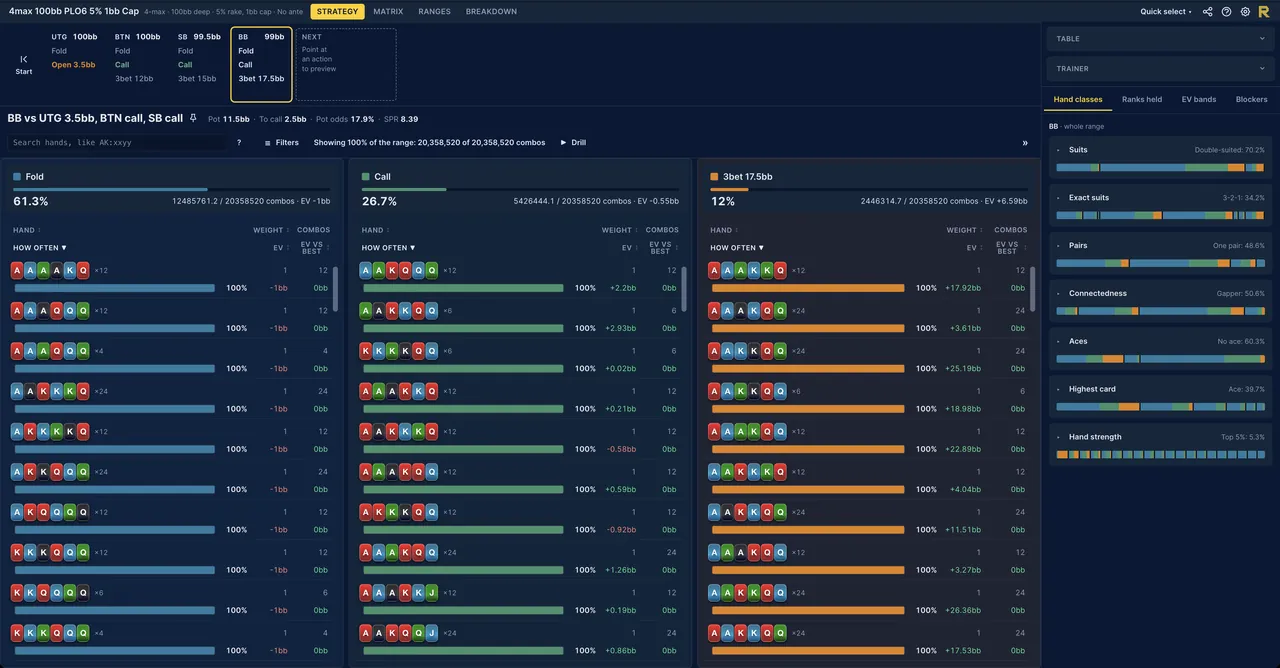The width and height of the screenshot is (1280, 668).
Task: Sort 3bet column by Weight
Action: [965, 230]
